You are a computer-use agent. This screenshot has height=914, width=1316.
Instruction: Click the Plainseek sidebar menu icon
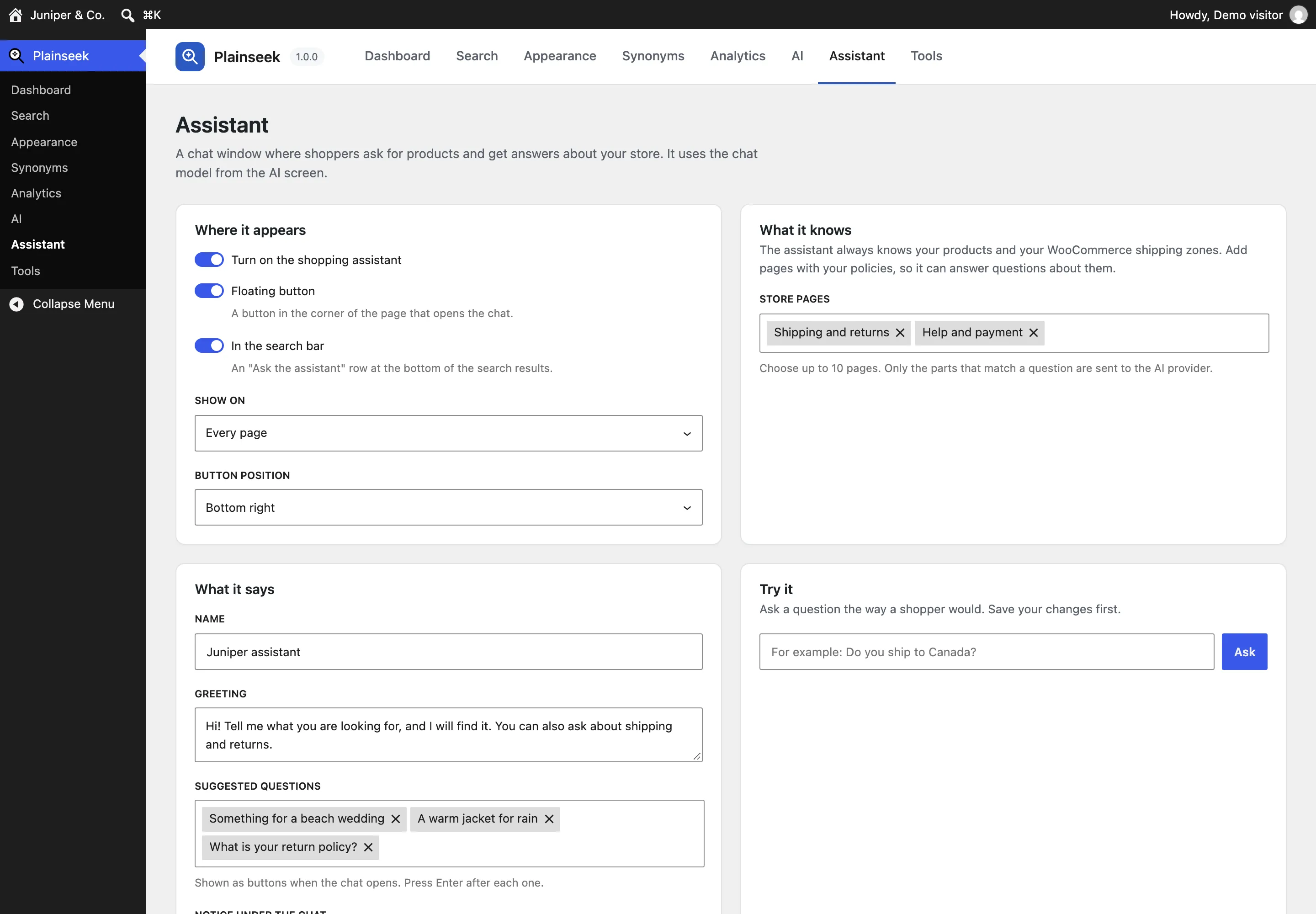coord(16,56)
